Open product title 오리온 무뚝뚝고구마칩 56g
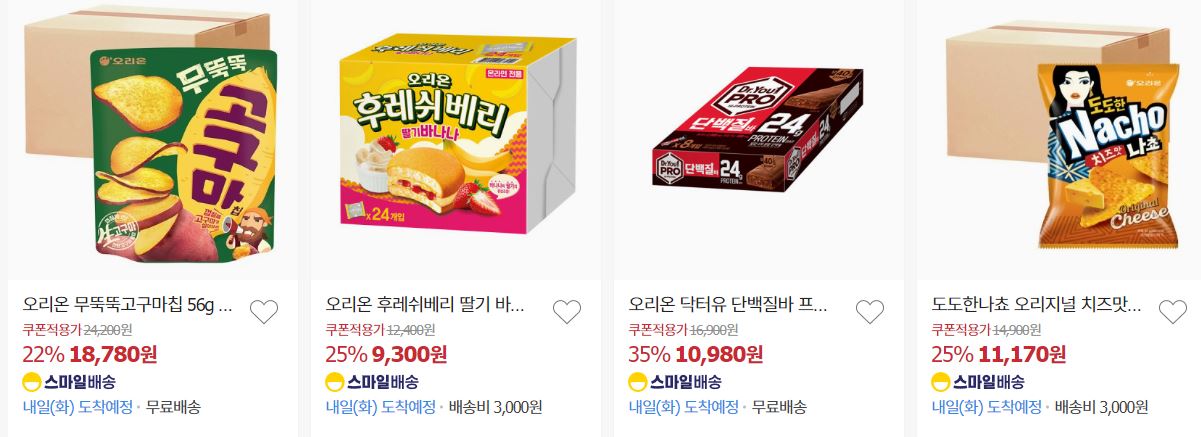1201x437 pixels. point(128,305)
